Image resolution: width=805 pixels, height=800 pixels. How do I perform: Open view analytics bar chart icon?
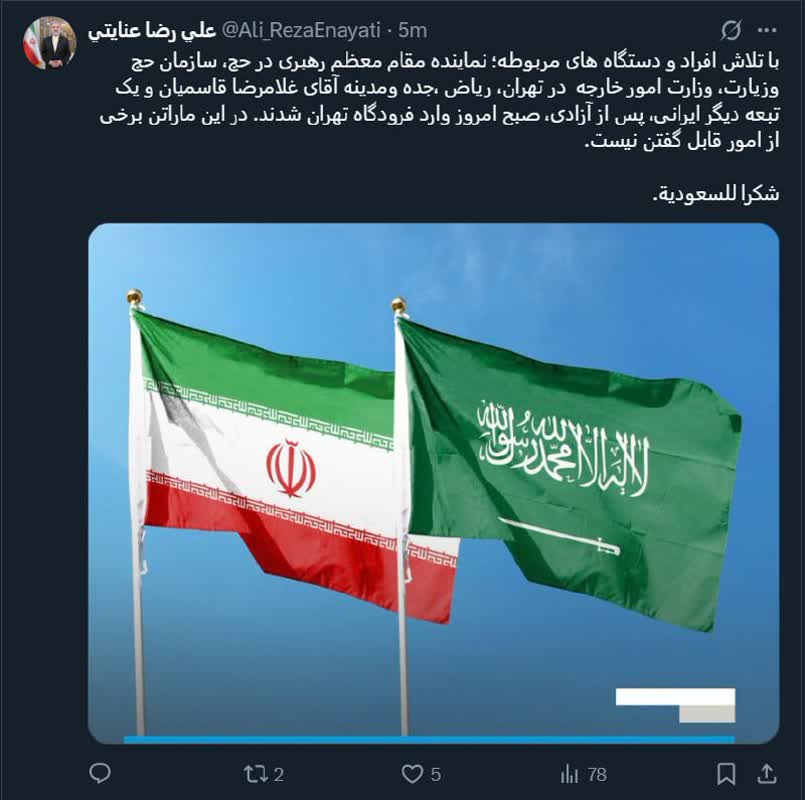[569, 774]
